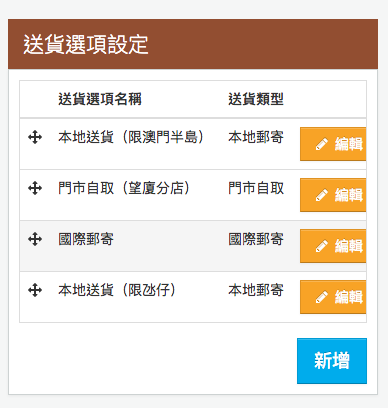Add a new option with 新增 button
388x408 pixels.
[332, 361]
